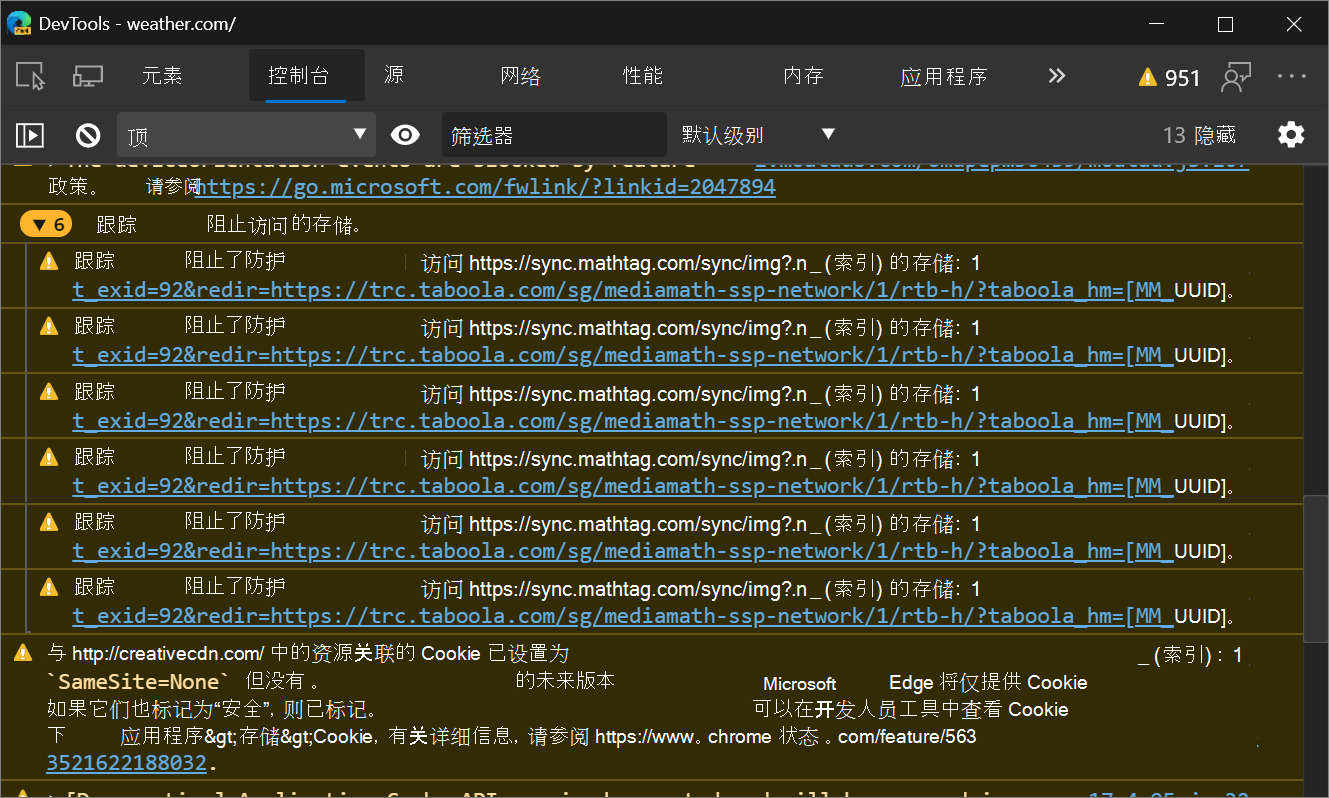
Task: Maximize the DevTools window
Action: click(x=1225, y=25)
